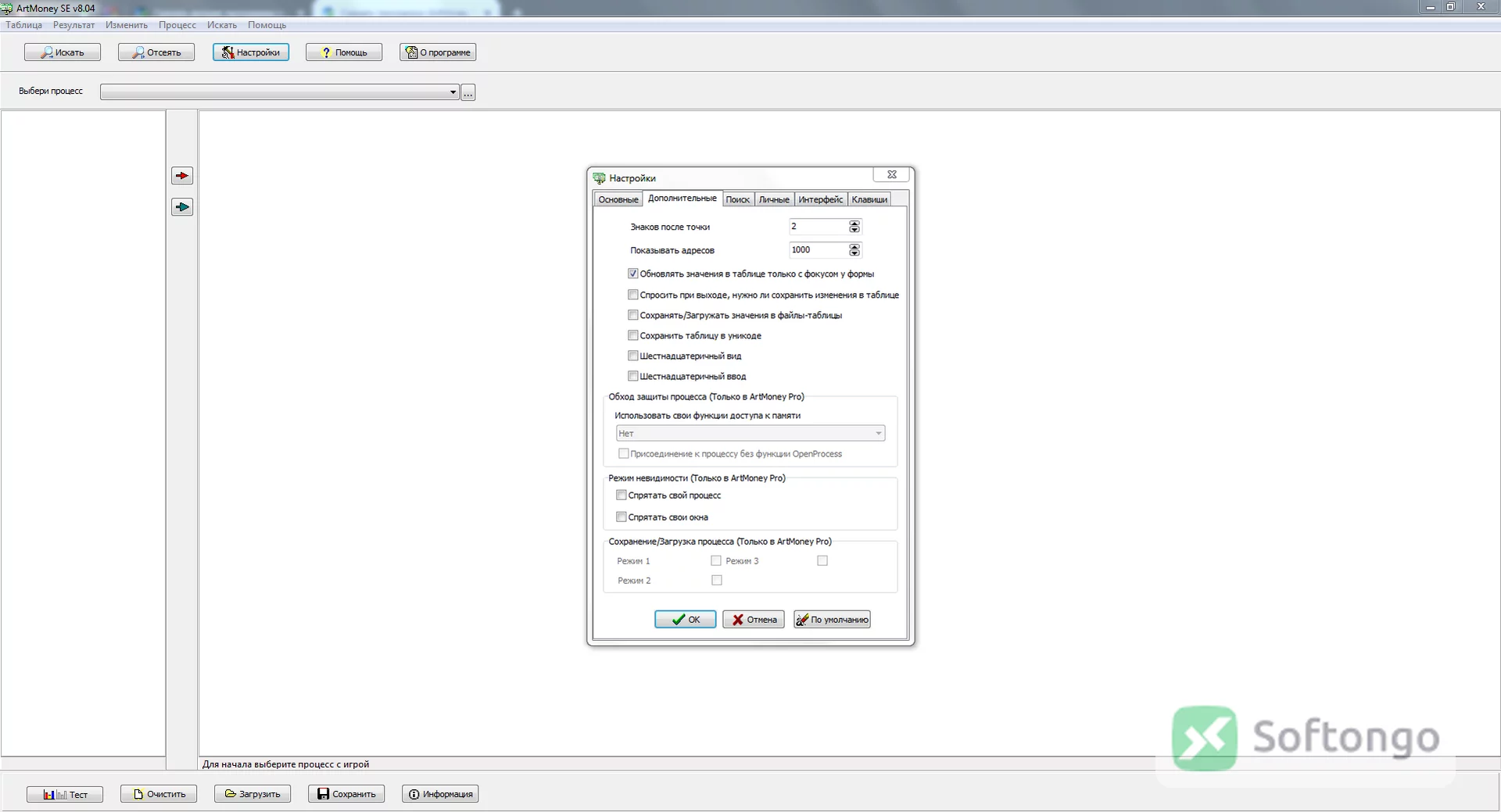Confirm settings with the OK button
Viewport: 1501px width, 812px height.
686,620
